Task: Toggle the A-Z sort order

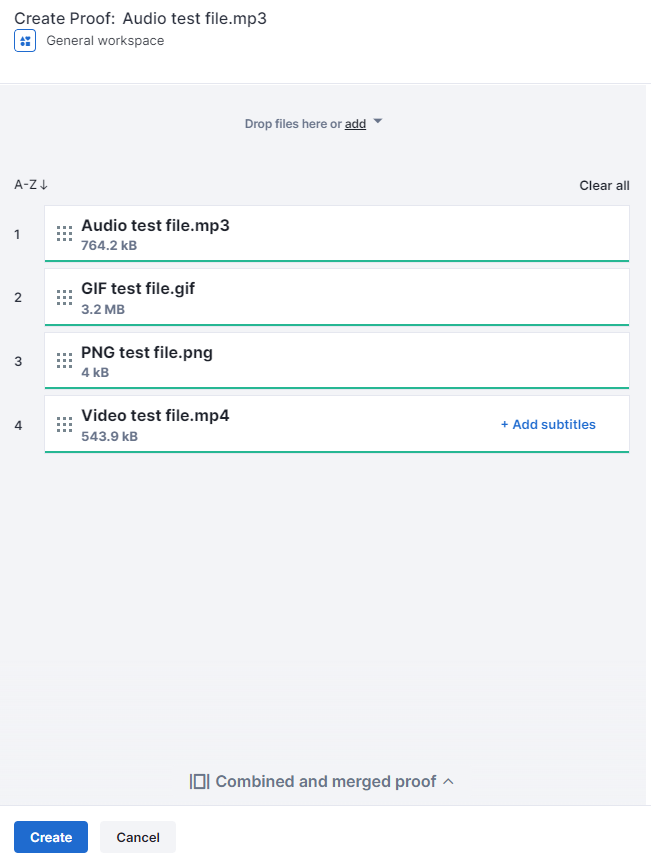Action: (x=31, y=185)
